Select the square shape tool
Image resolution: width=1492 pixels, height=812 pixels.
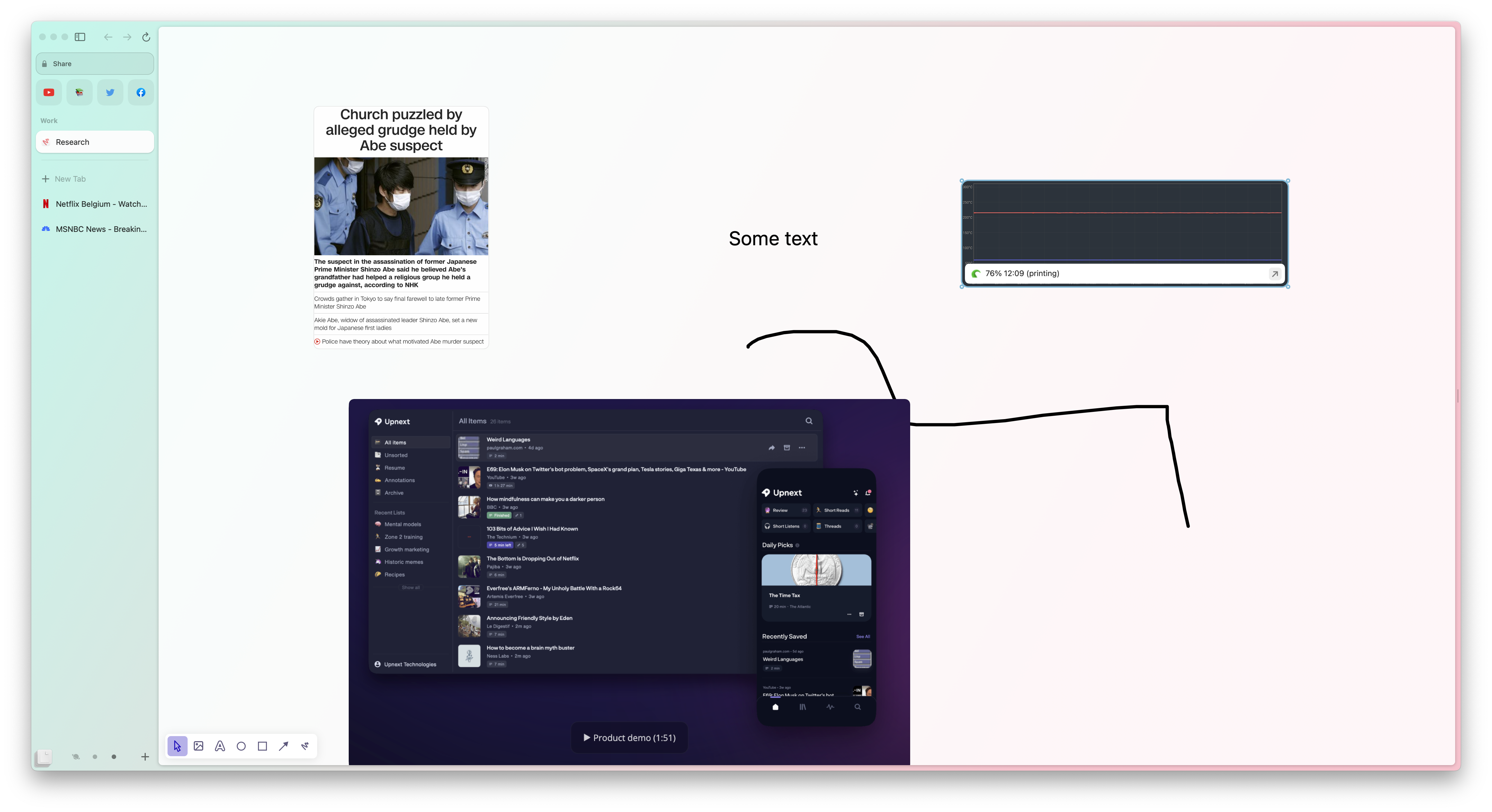point(262,747)
